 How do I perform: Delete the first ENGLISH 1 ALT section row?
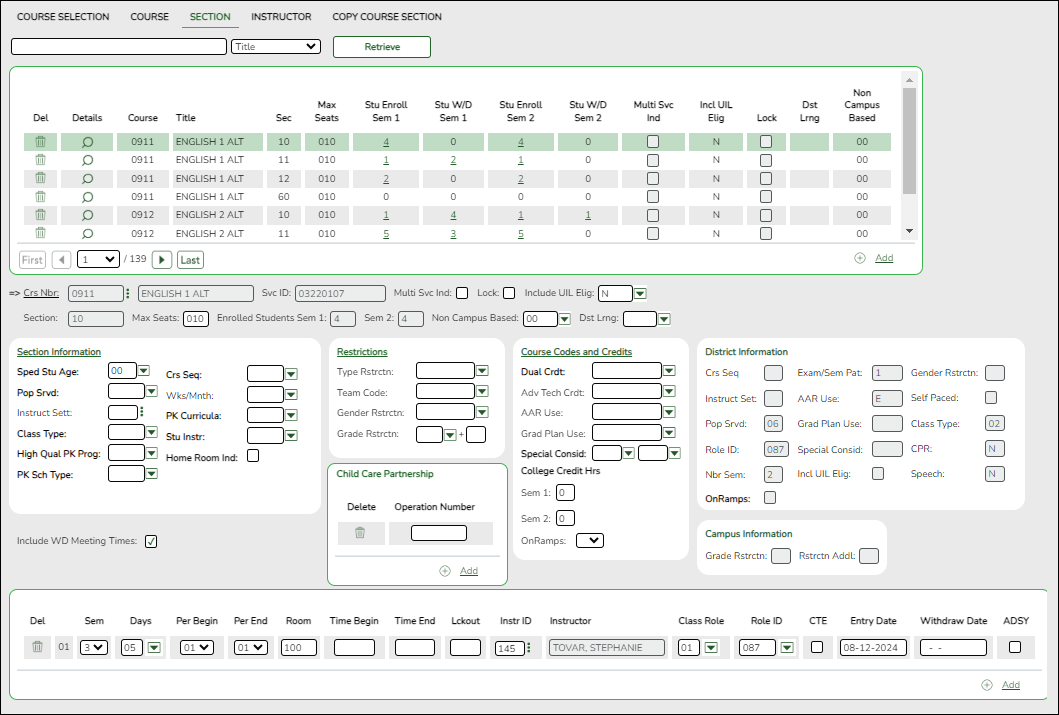coord(40,141)
